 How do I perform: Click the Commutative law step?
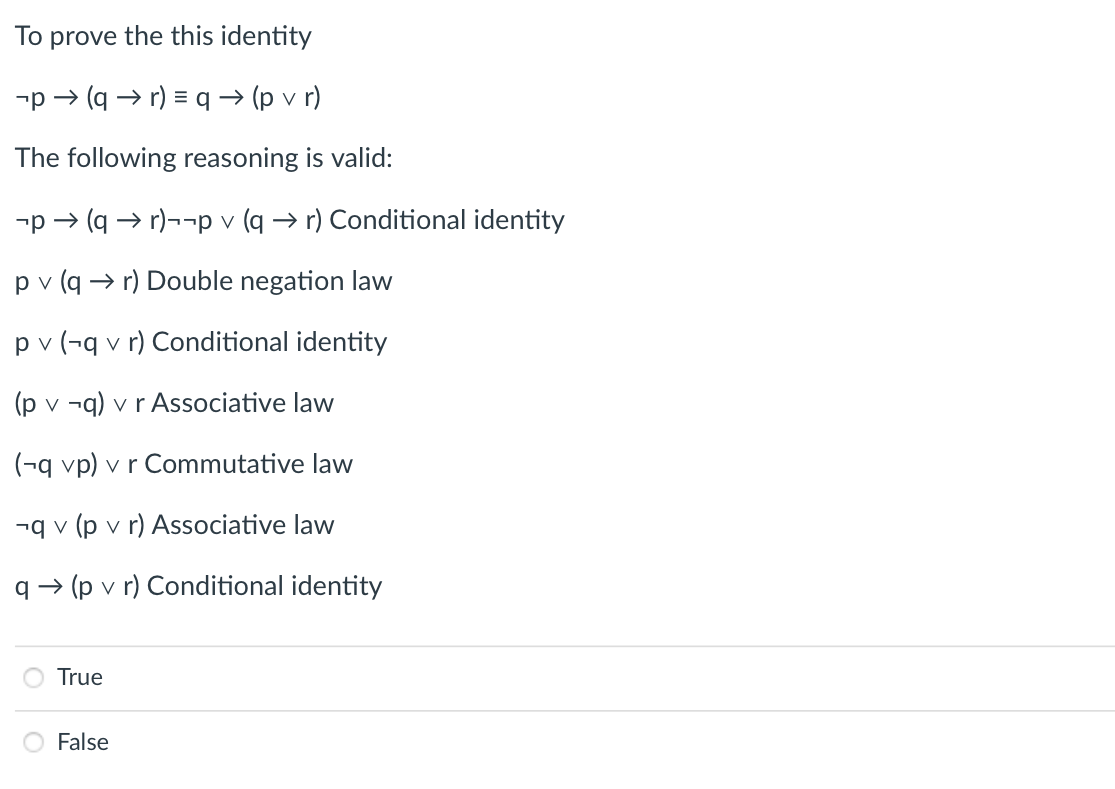pos(183,464)
